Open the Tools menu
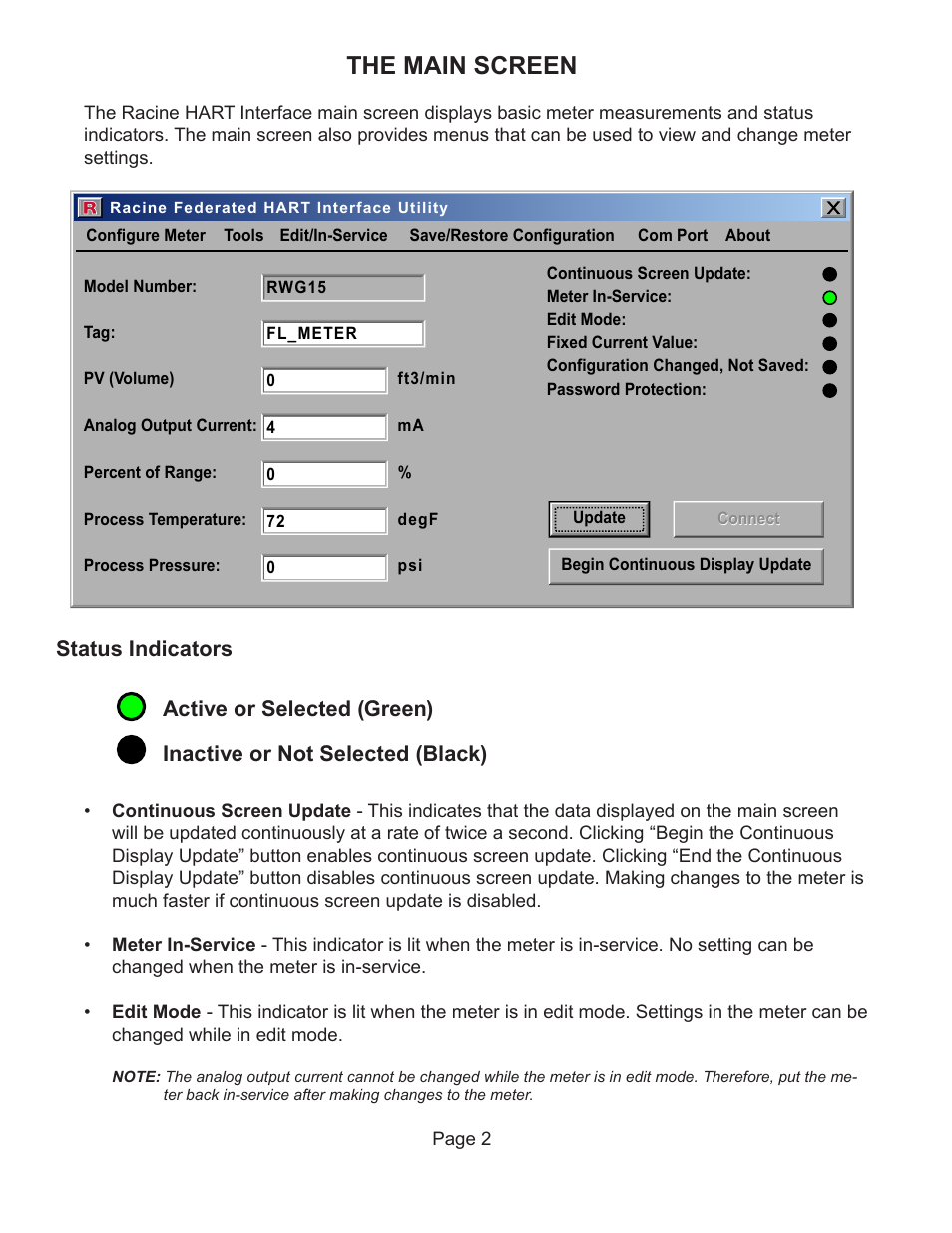 [x=243, y=236]
